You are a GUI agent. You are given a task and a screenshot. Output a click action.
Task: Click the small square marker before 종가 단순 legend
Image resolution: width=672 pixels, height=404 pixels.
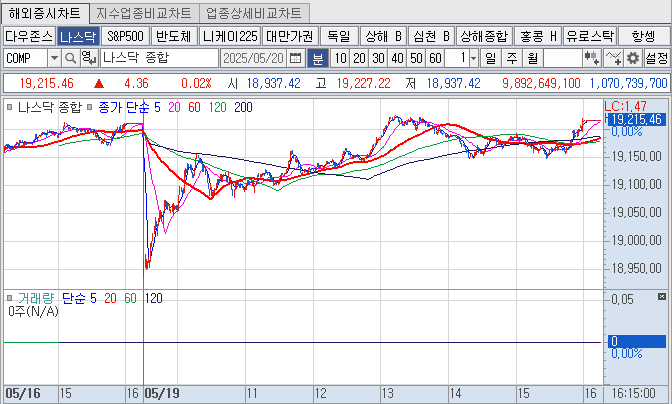pyautogui.click(x=90, y=107)
